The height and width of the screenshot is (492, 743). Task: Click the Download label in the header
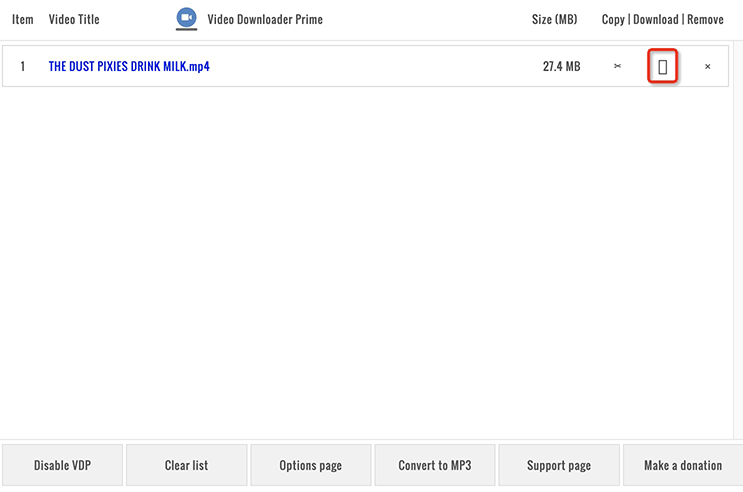[x=656, y=19]
